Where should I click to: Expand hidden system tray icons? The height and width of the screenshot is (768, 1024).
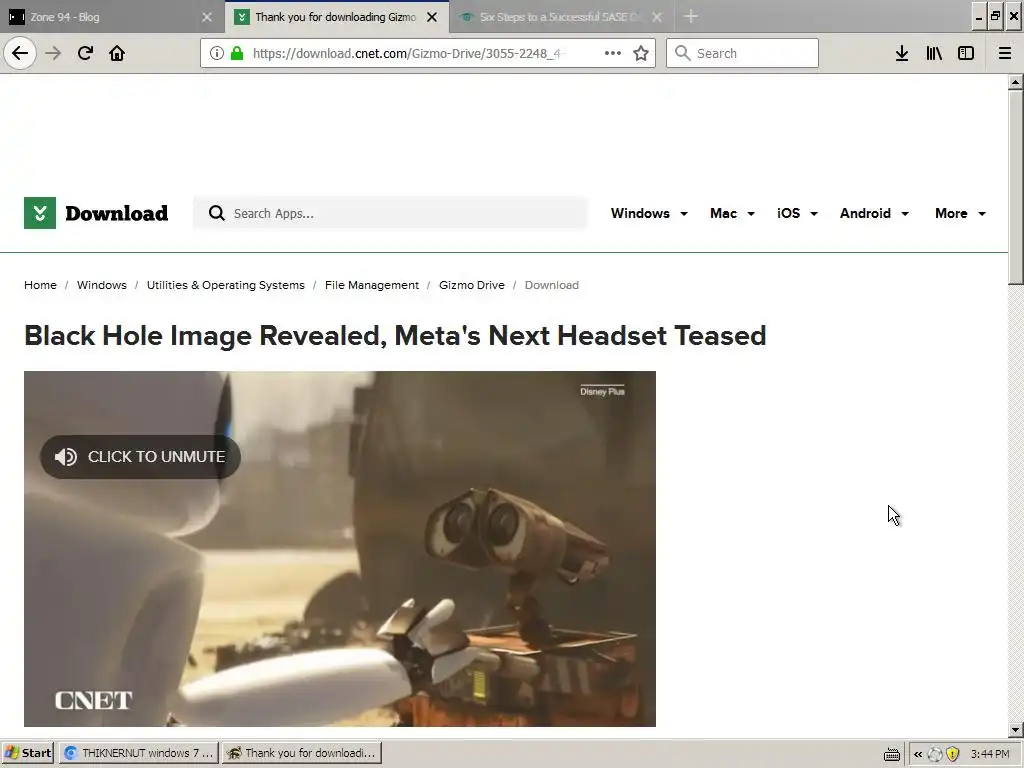918,754
